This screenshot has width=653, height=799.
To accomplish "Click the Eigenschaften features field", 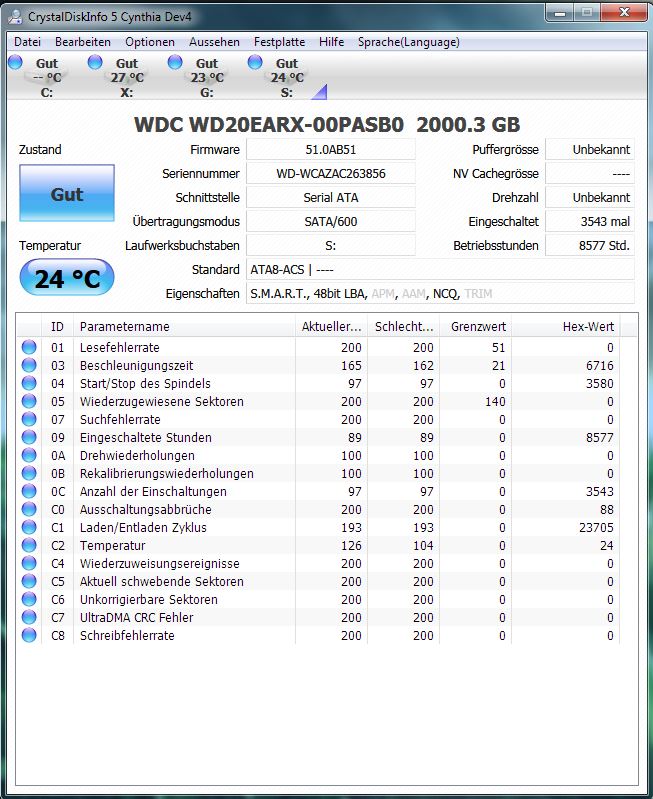I will [x=440, y=294].
